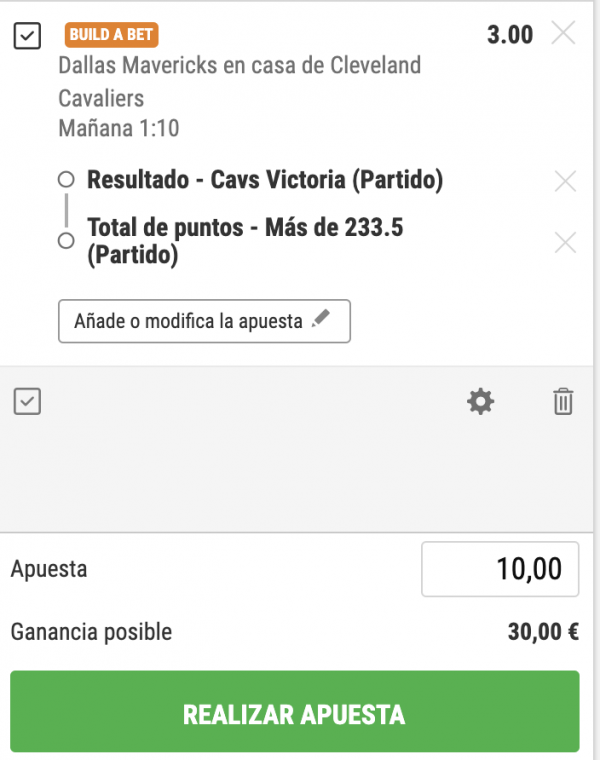Toggle the select-all checkbox near the gear

tap(27, 401)
